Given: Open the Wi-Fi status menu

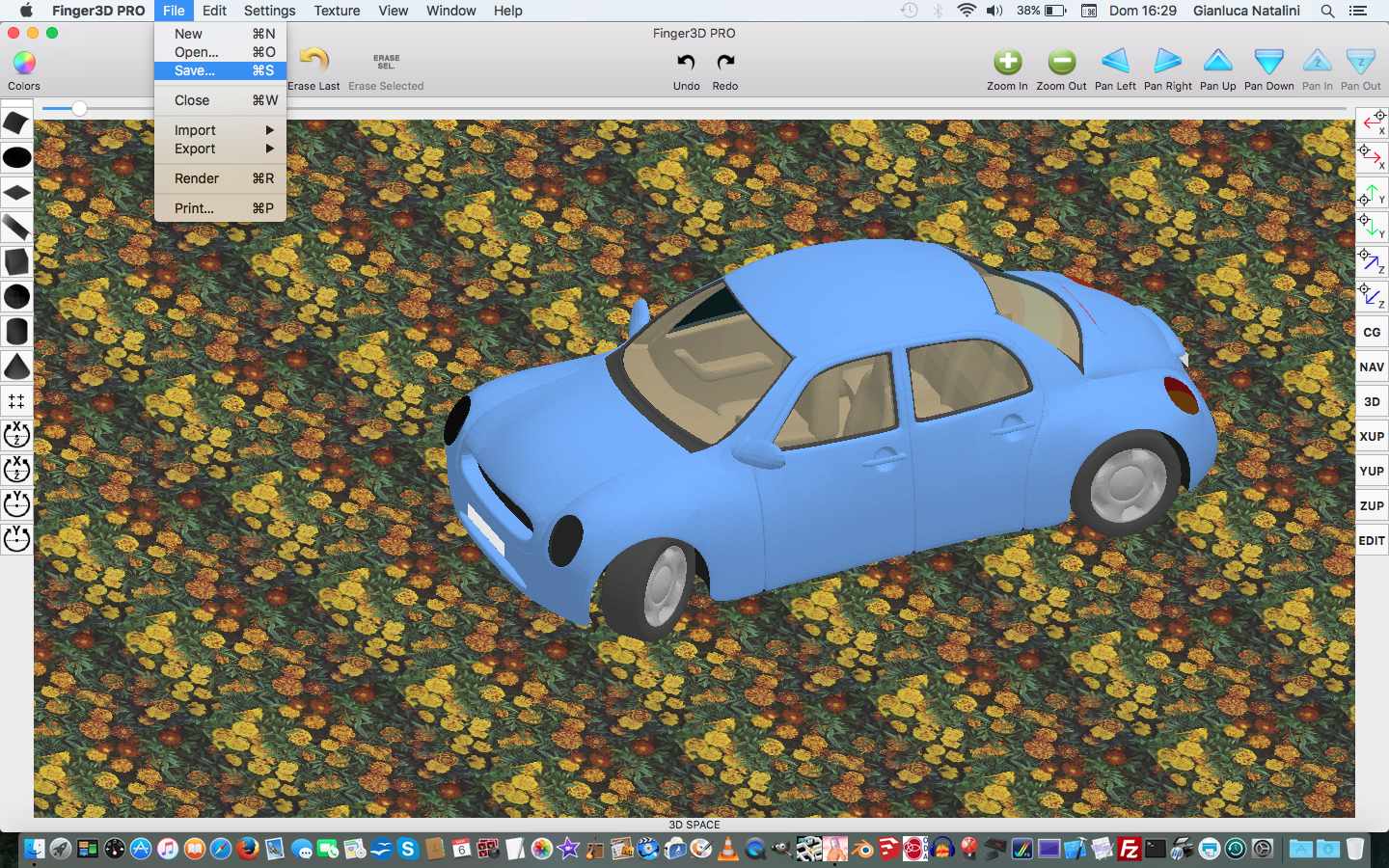Looking at the screenshot, I should click(x=966, y=11).
